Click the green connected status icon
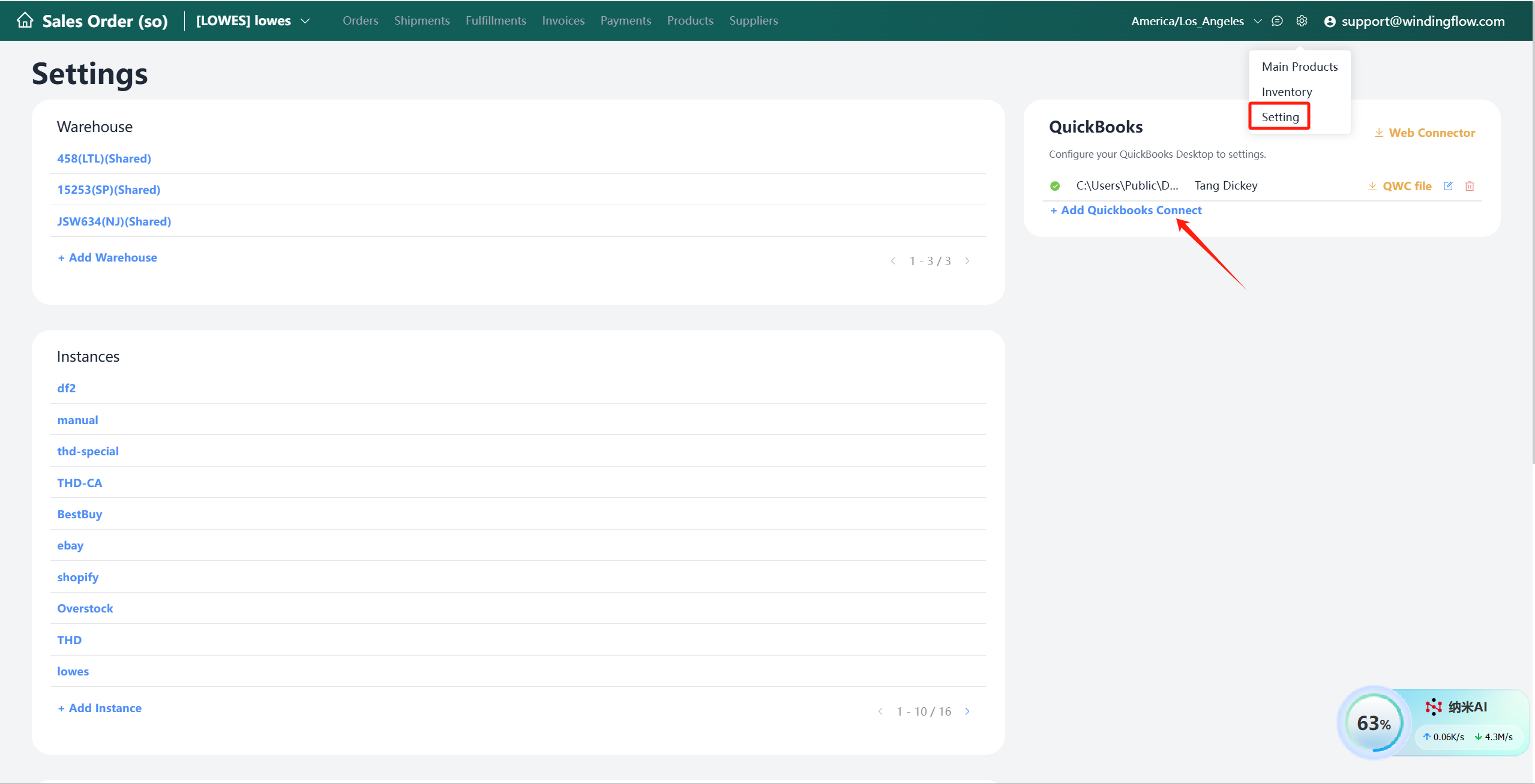The height and width of the screenshot is (784, 1535). (1055, 186)
